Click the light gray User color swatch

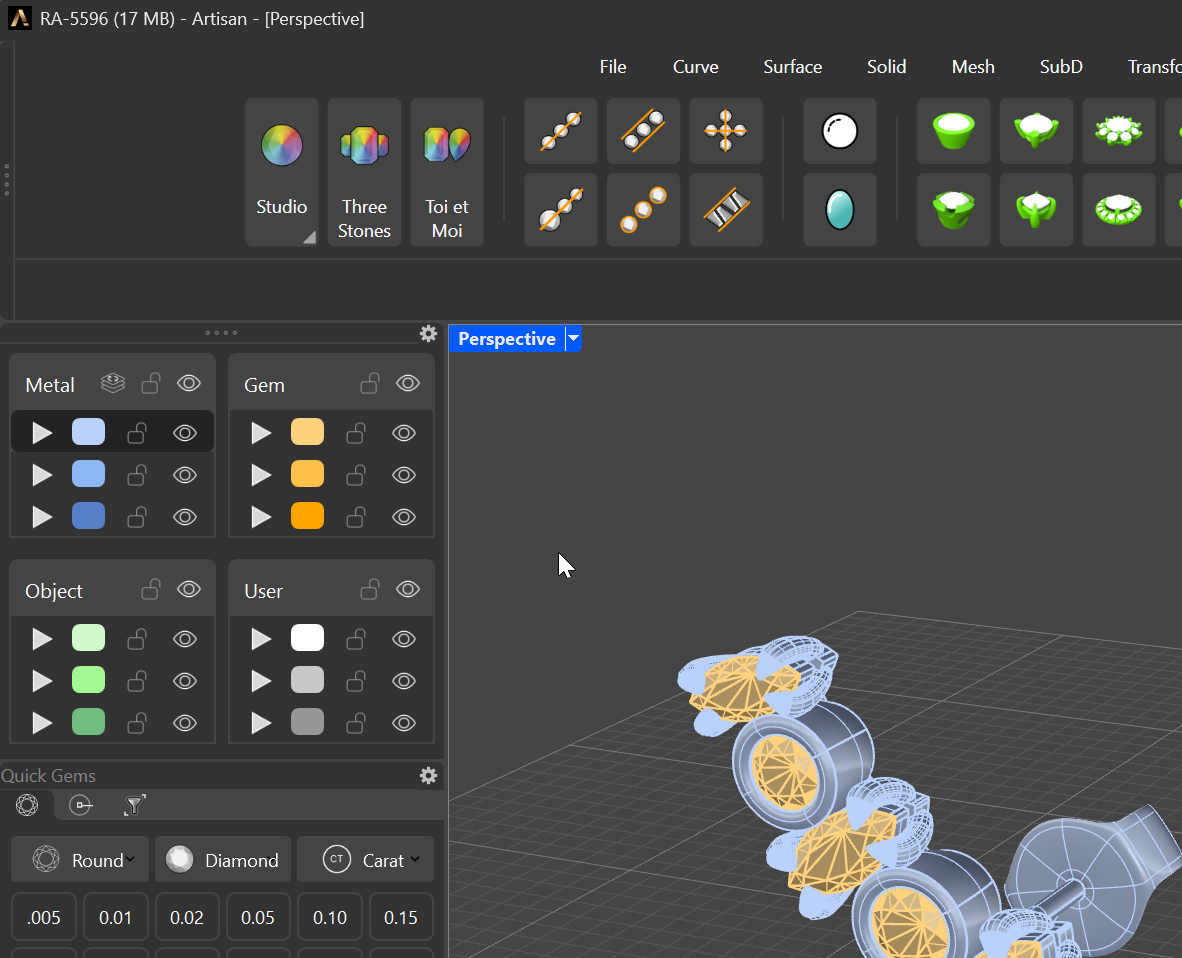coord(307,680)
